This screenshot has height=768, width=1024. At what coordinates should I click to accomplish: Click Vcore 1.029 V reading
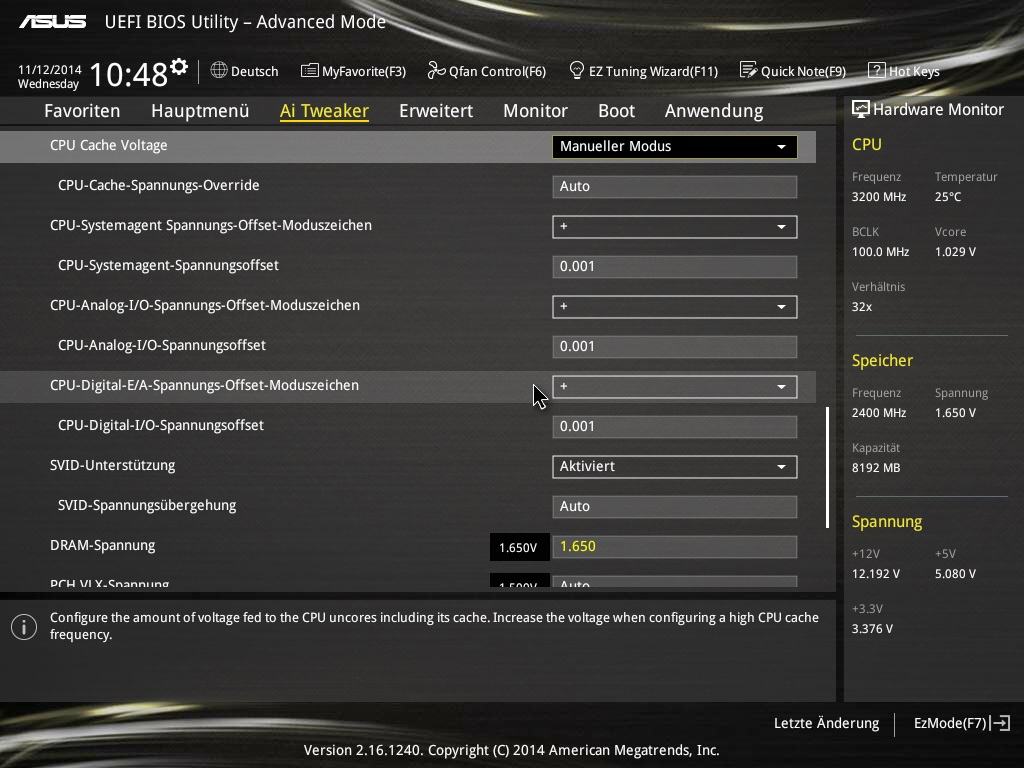click(955, 251)
